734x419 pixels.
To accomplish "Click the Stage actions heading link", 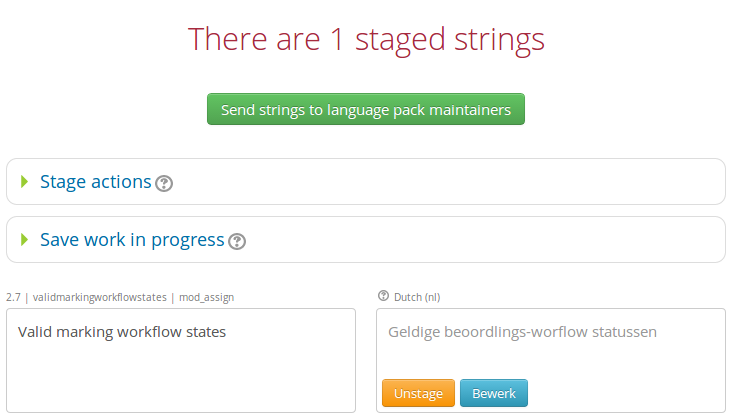I will coord(96,182).
